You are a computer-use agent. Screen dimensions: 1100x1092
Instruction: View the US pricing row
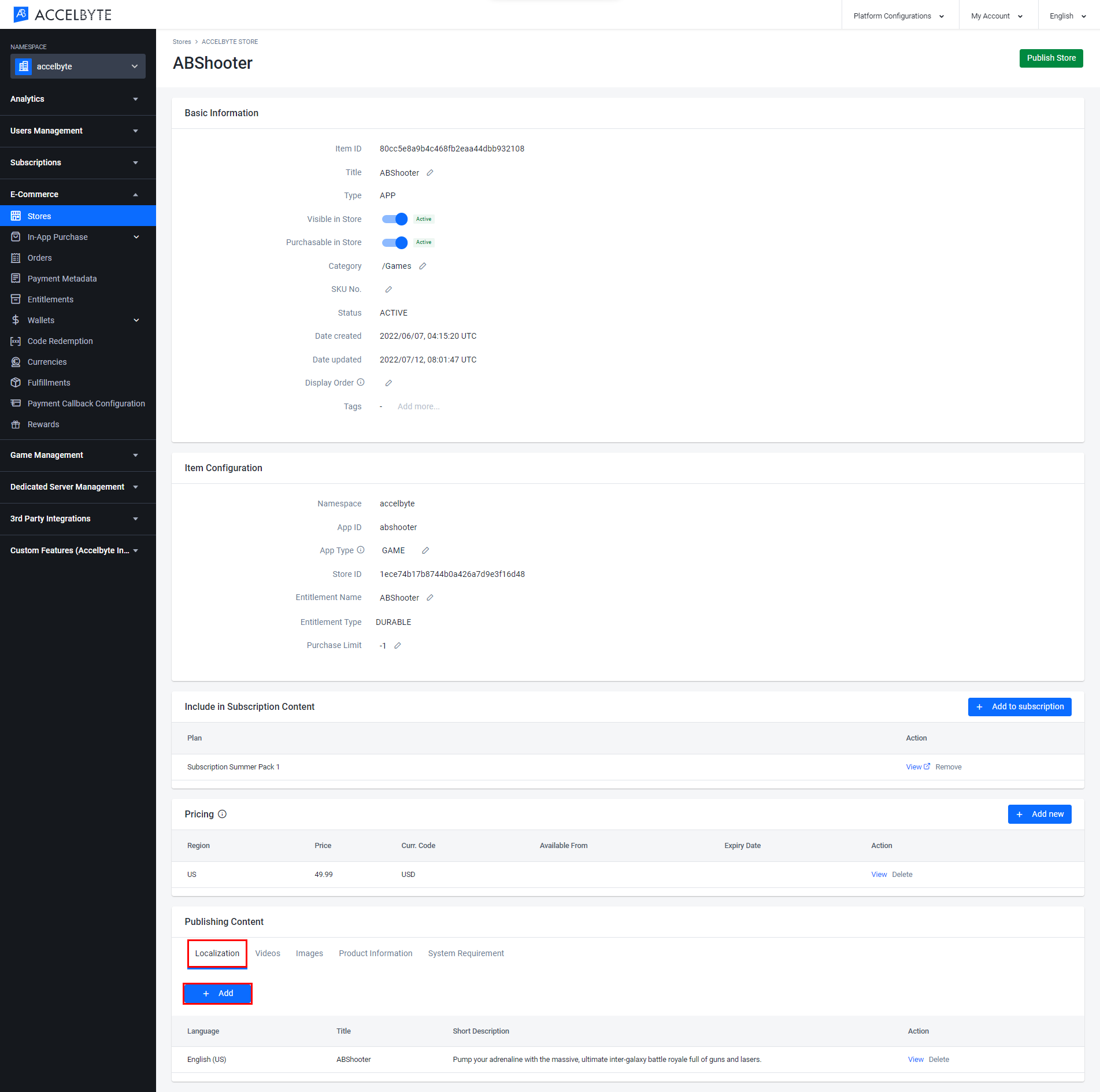point(879,874)
